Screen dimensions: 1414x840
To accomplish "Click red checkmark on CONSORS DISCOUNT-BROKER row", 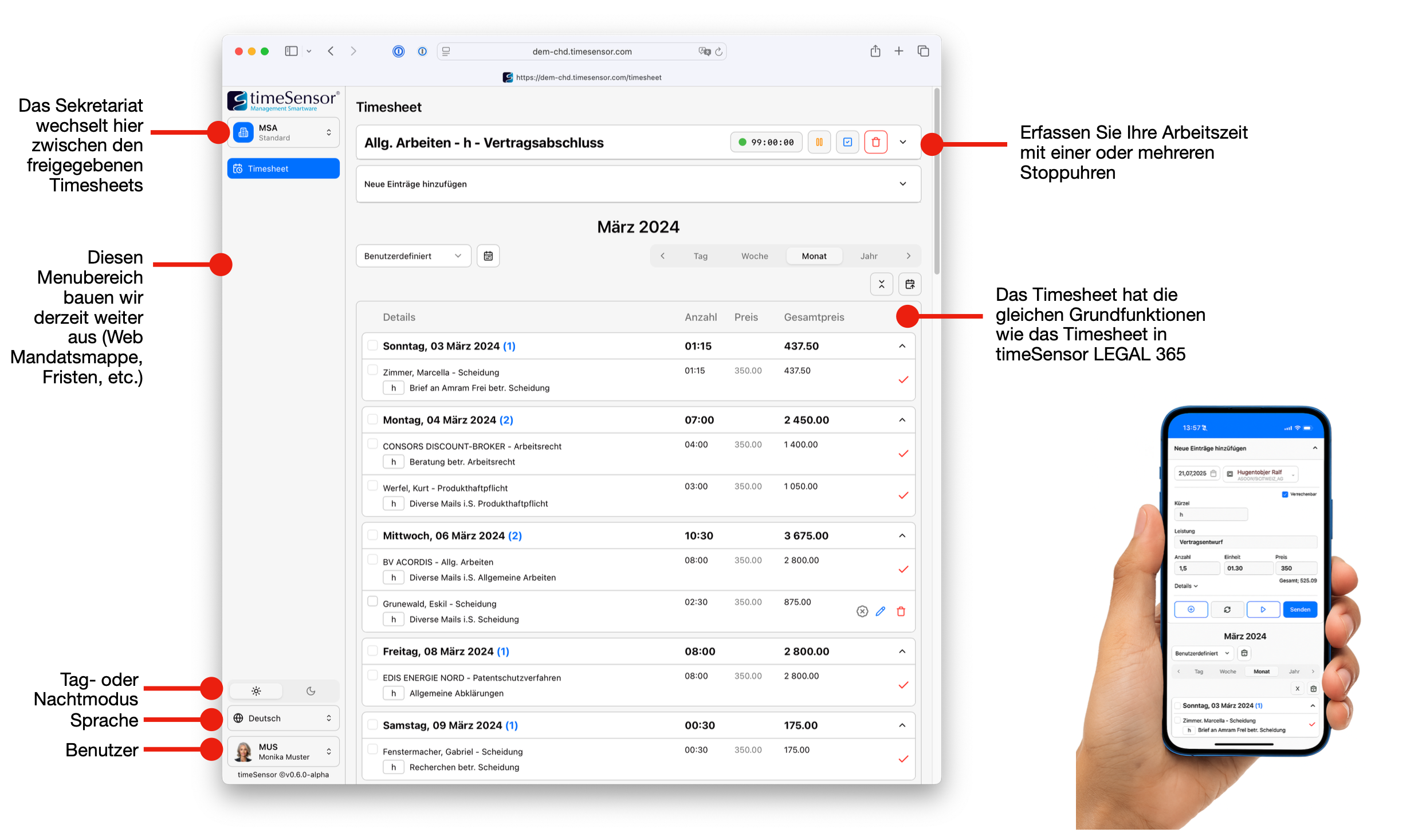I will point(904,454).
